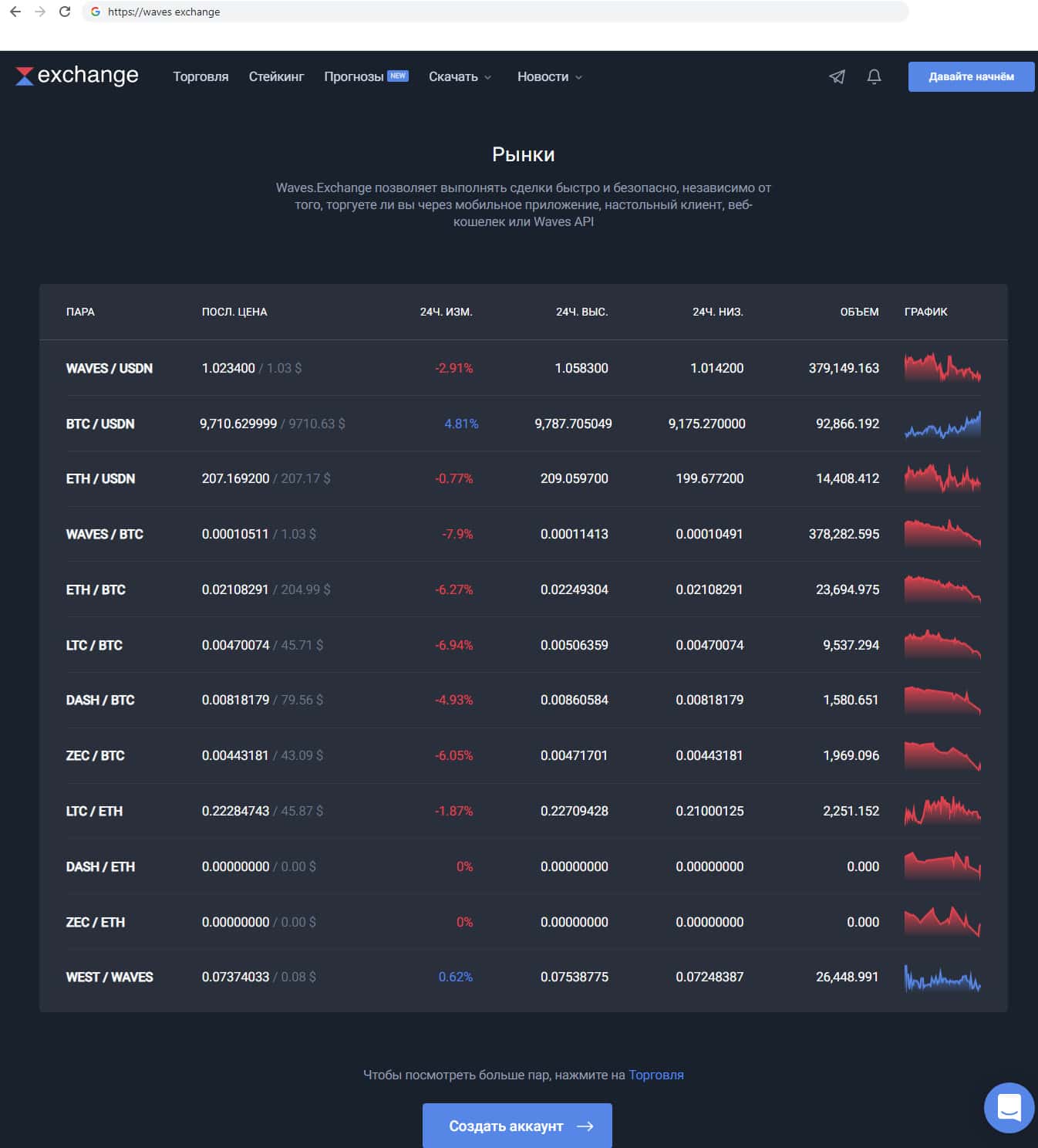Select the BTC / USDN pair
Screen dimensions: 1038x1148
[x=100, y=424]
